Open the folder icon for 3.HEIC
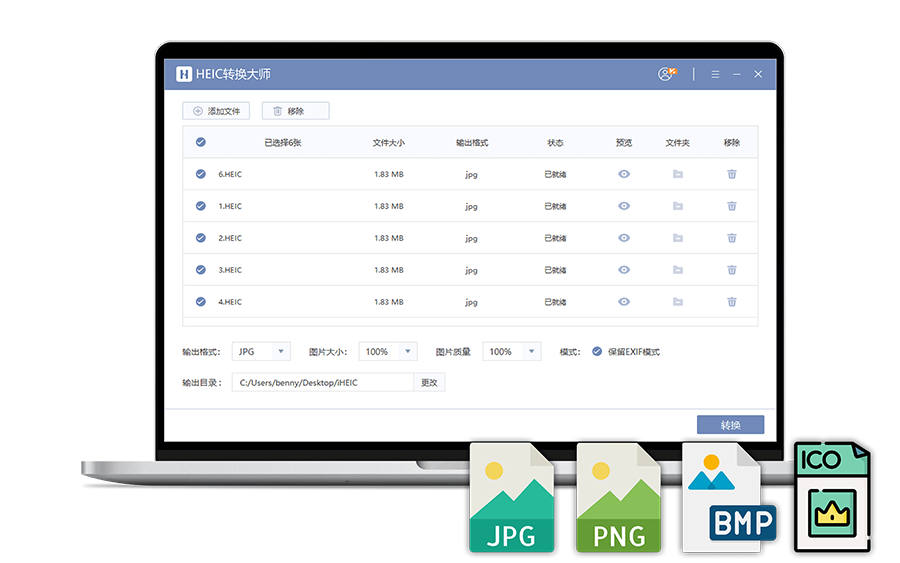The width and height of the screenshot is (900, 563). point(677,270)
